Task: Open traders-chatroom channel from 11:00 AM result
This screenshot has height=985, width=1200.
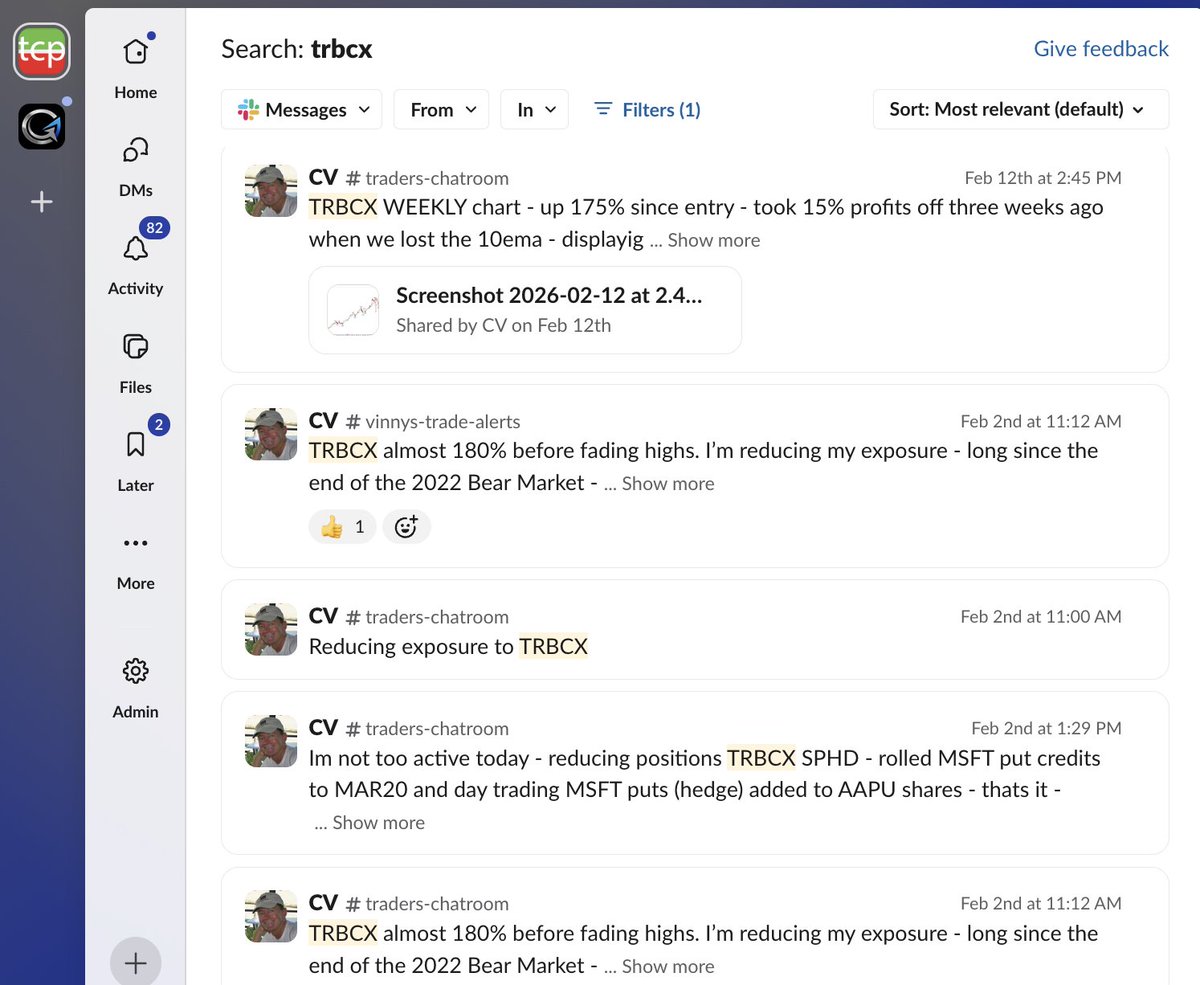Action: coord(427,617)
